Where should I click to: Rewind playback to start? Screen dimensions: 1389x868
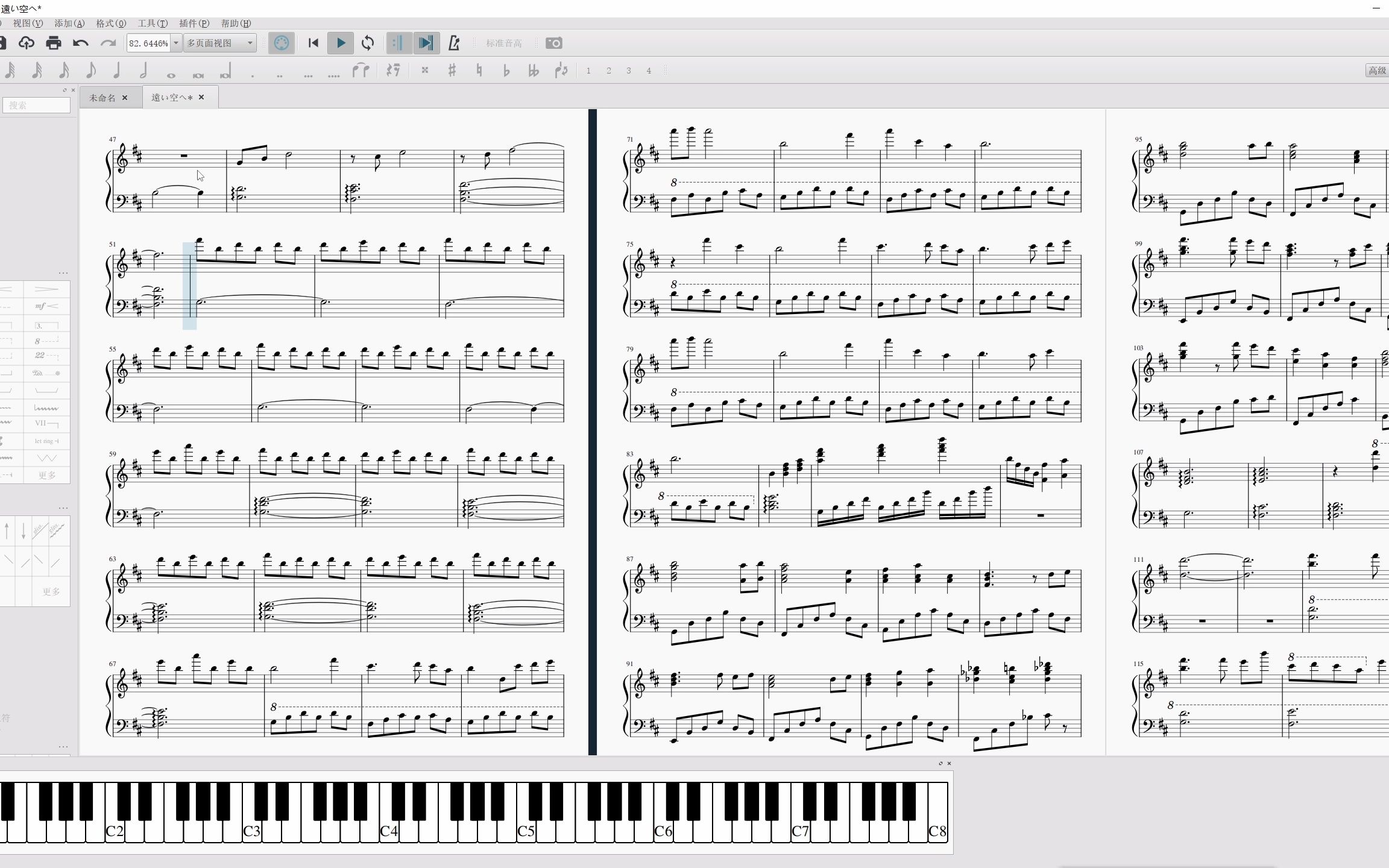[313, 43]
